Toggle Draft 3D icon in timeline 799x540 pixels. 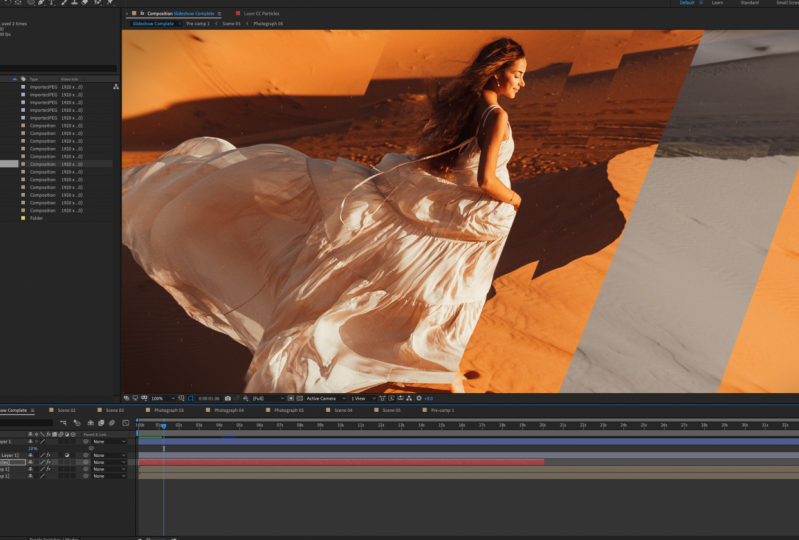77,423
